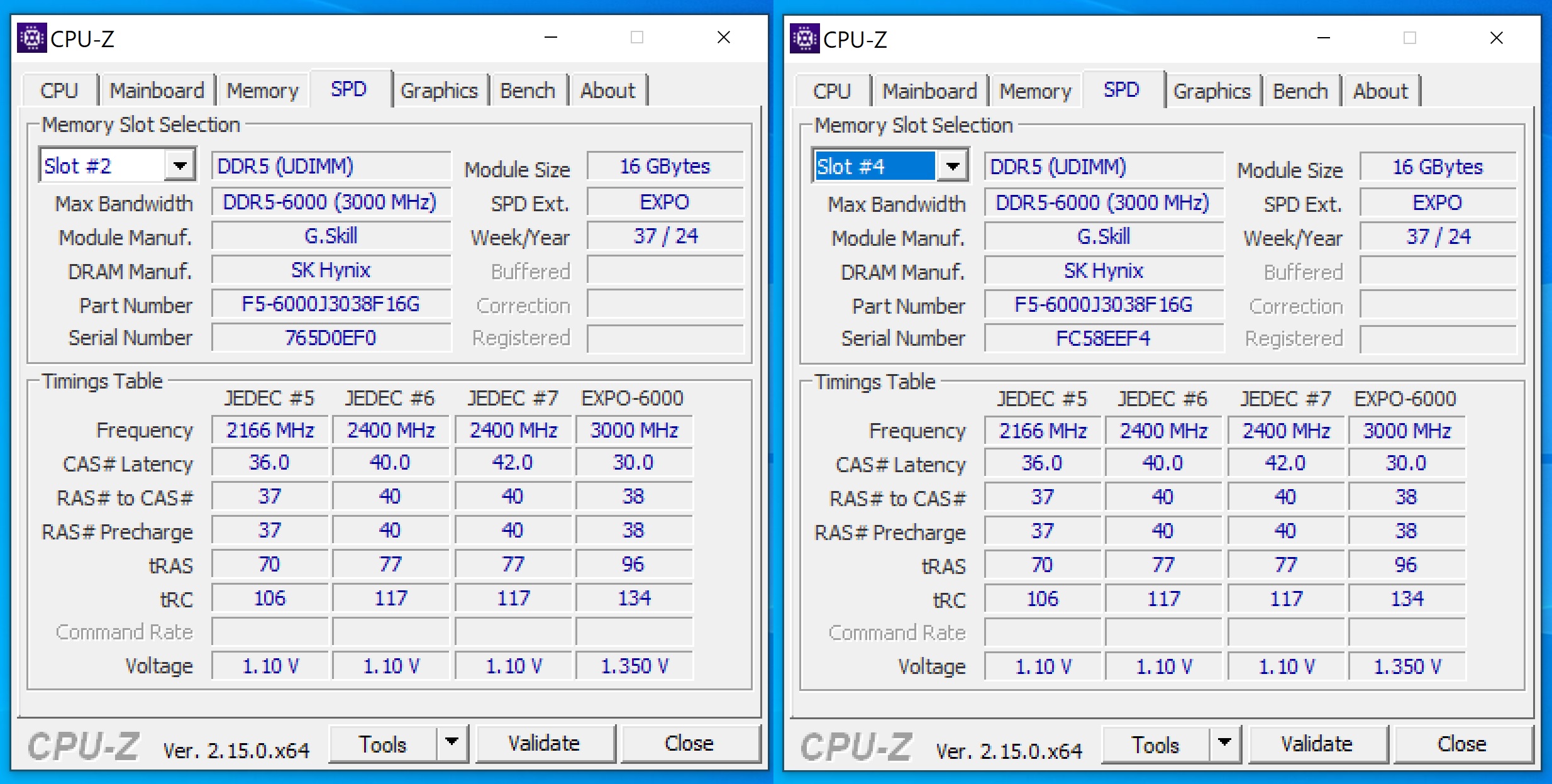Open Slot #2 dropdown in left window
This screenshot has height=784, width=1552.
(x=180, y=166)
